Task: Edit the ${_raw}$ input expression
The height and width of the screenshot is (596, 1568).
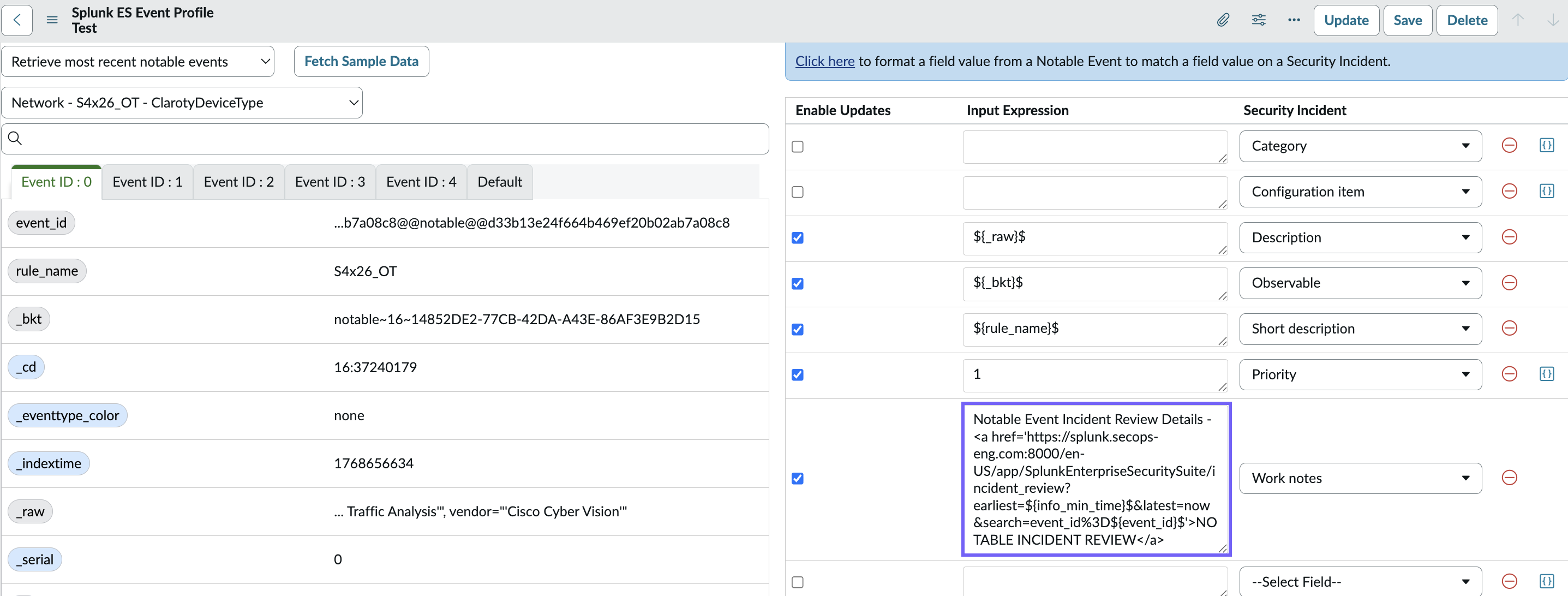Action: tap(1095, 238)
